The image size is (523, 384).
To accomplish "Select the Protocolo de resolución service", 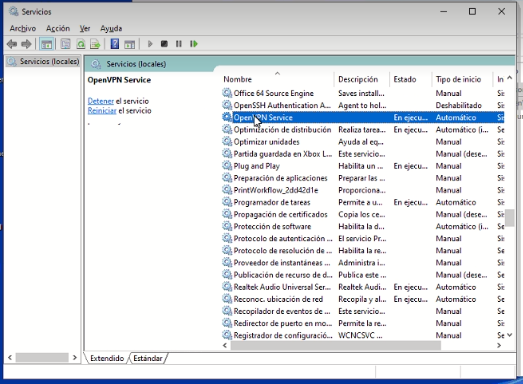I will click(363, 251).
